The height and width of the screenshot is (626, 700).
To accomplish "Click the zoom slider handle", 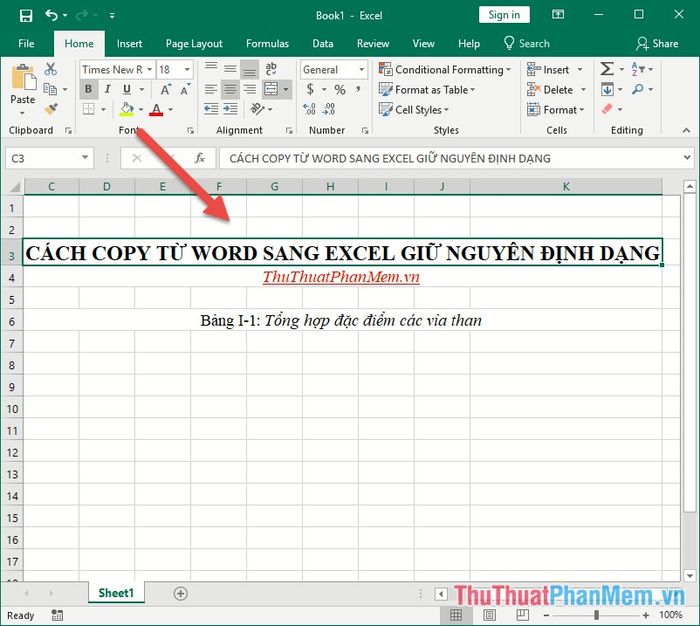I will click(x=596, y=615).
